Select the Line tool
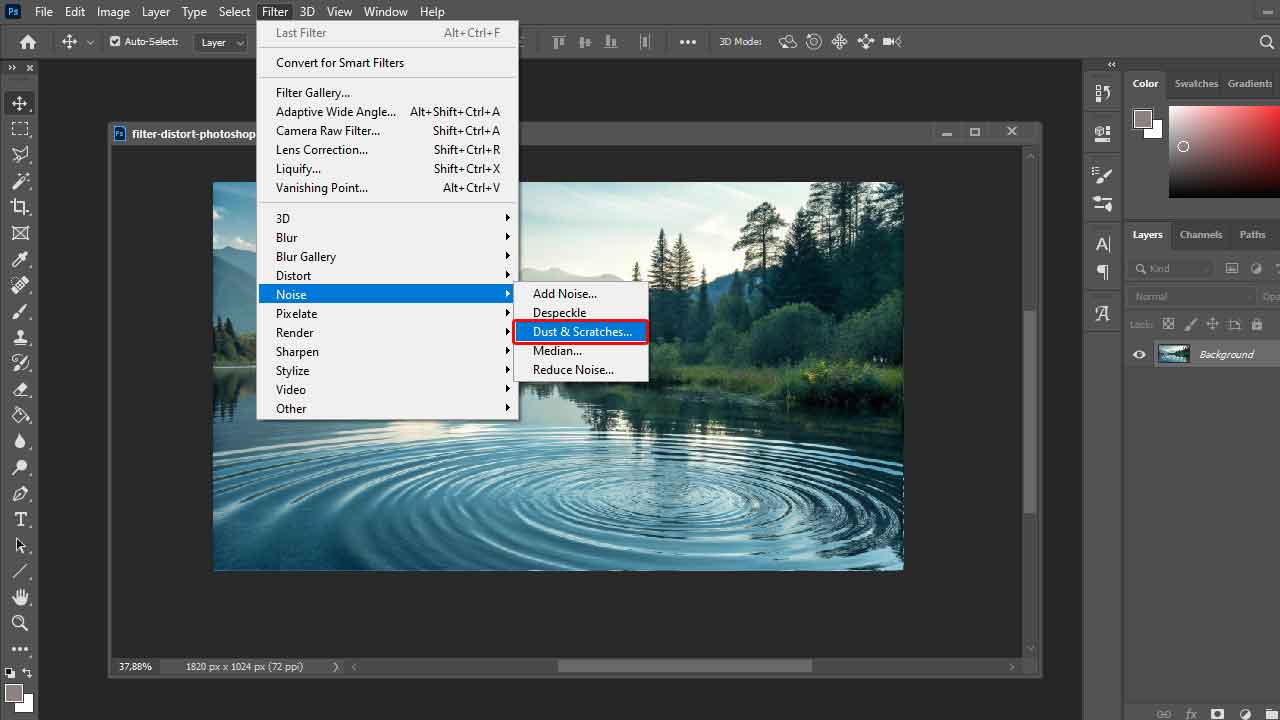This screenshot has height=720, width=1280. click(19, 571)
